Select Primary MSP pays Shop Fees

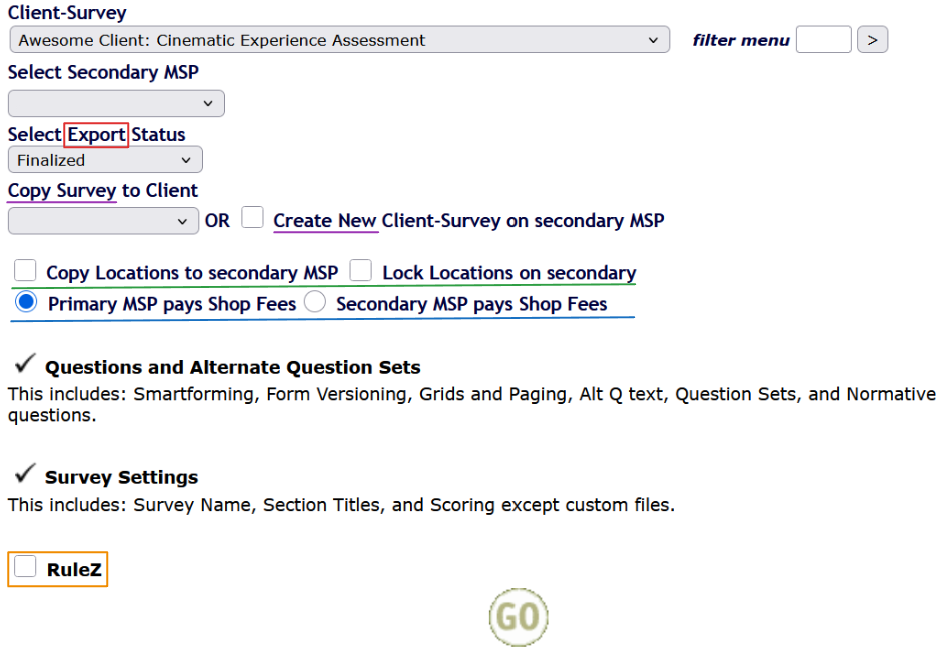click(x=26, y=301)
